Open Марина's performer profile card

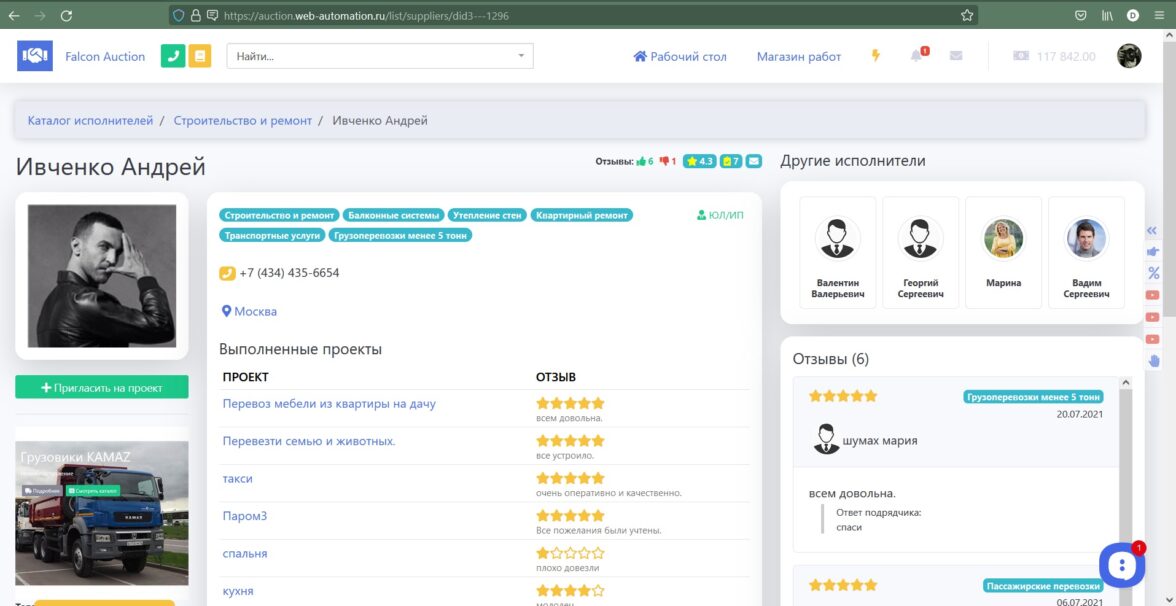click(x=1003, y=251)
